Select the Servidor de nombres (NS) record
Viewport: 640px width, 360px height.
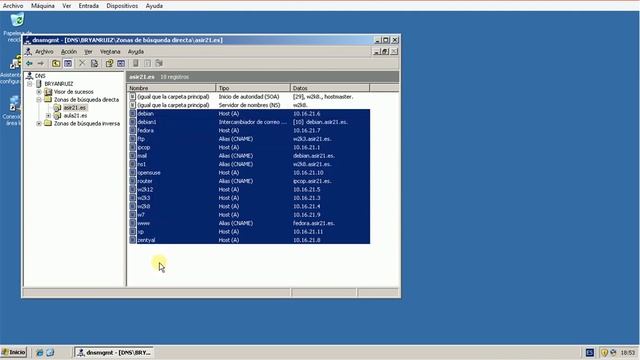[249, 105]
